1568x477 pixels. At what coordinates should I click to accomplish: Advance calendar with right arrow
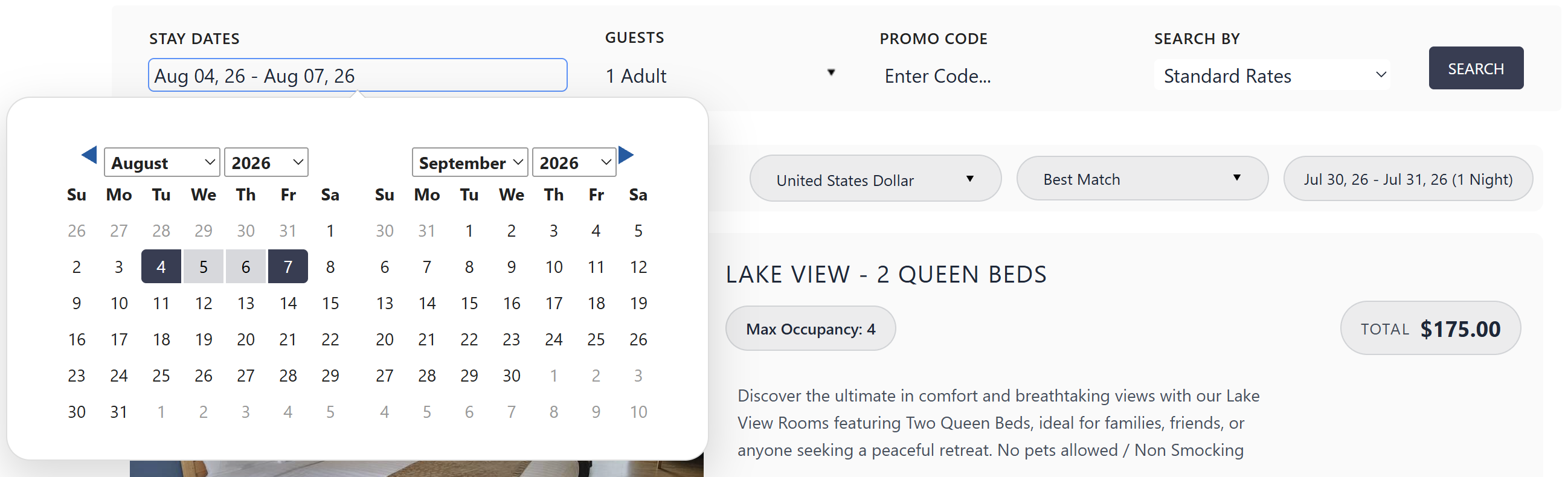[626, 155]
